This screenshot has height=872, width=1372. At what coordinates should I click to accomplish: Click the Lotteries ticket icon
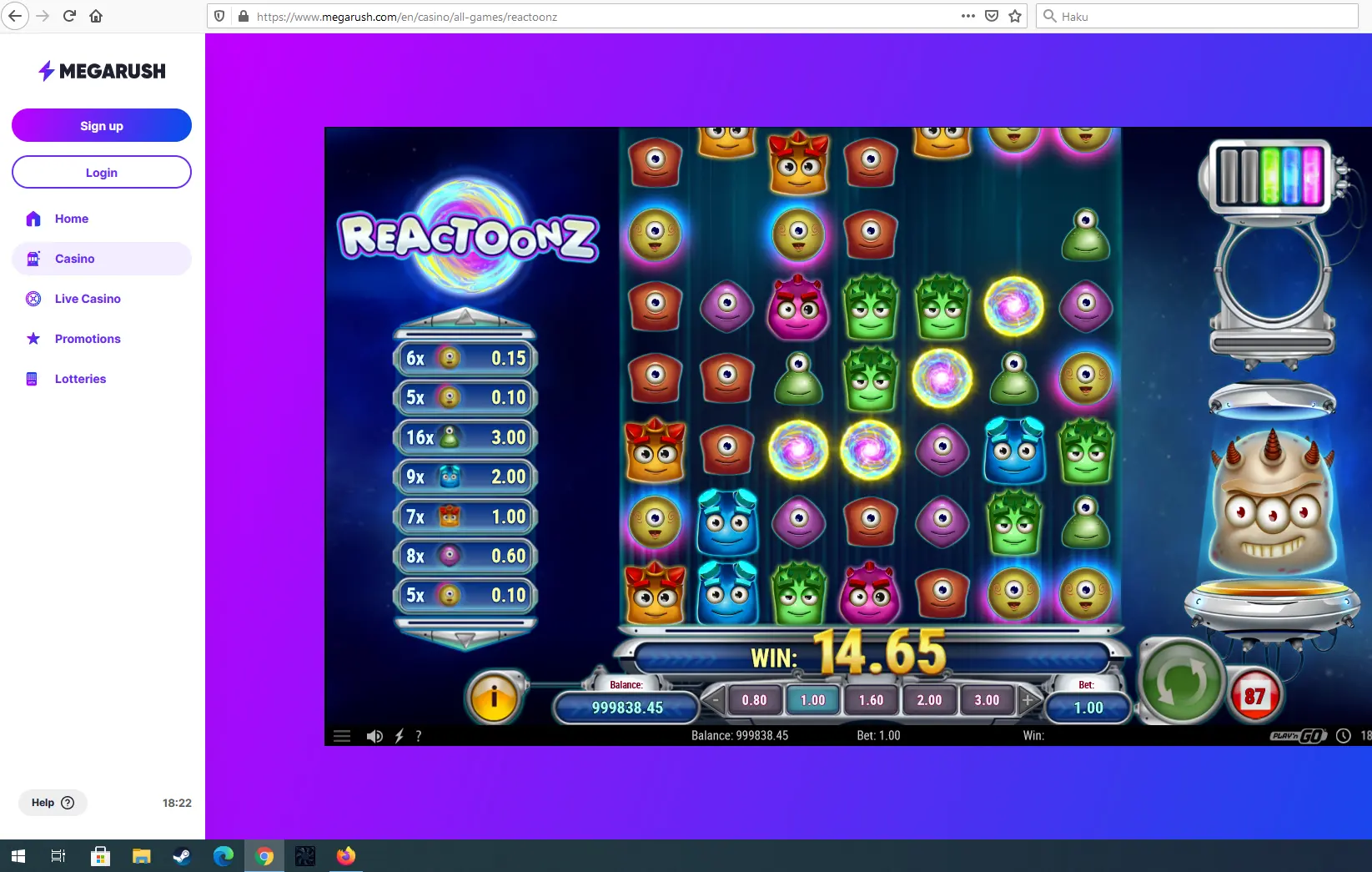coord(32,379)
